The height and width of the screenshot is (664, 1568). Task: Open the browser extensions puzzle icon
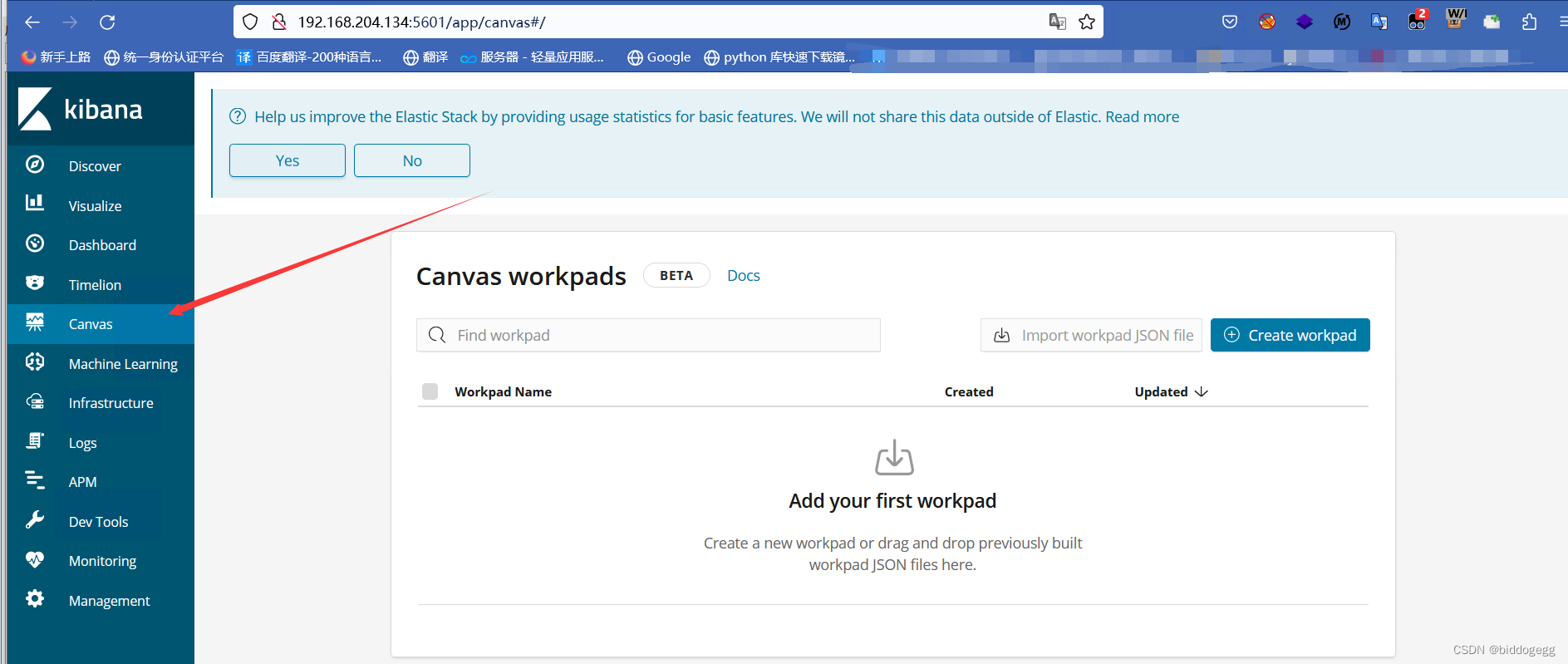point(1529,22)
